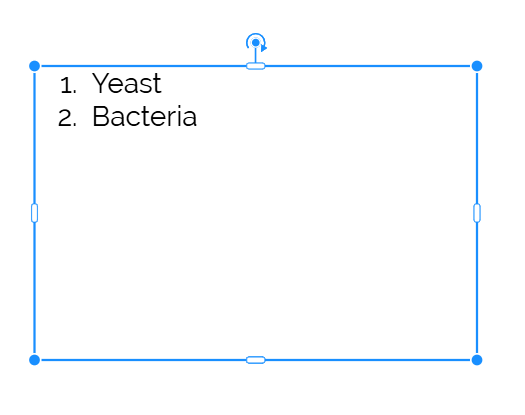This screenshot has height=415, width=525.
Task: Click the right border line of the text box
Action: 477,285
